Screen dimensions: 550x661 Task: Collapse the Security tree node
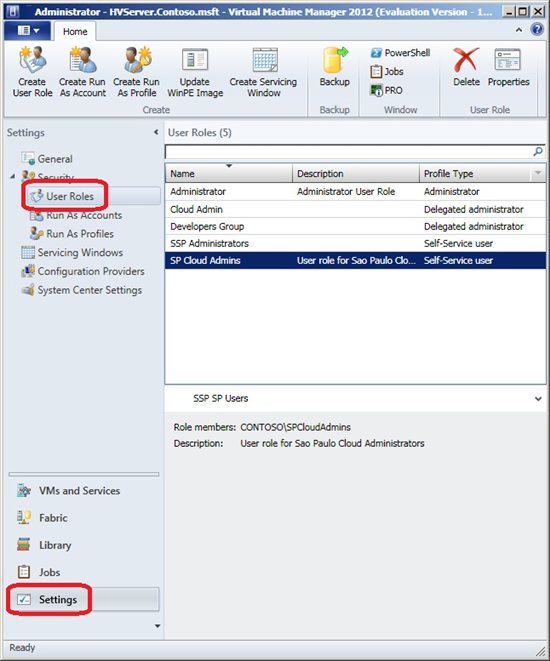(12, 176)
